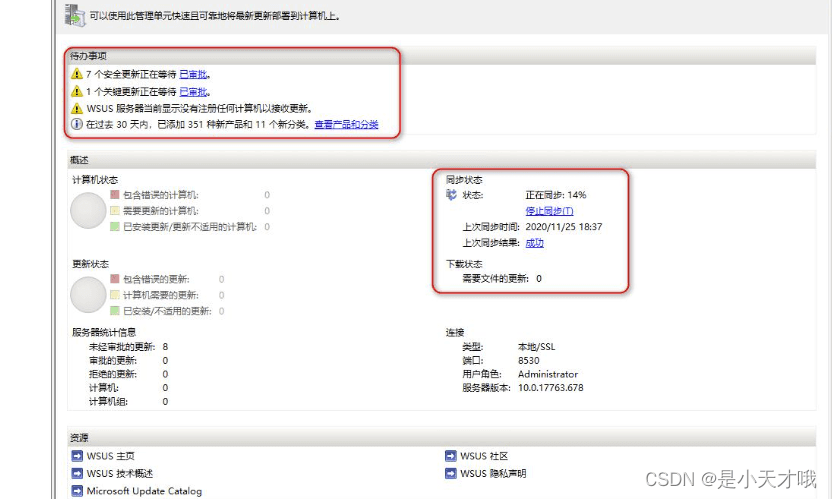Select 包含错误的更新 label
Screen dimensions: 832x499
pos(156,279)
